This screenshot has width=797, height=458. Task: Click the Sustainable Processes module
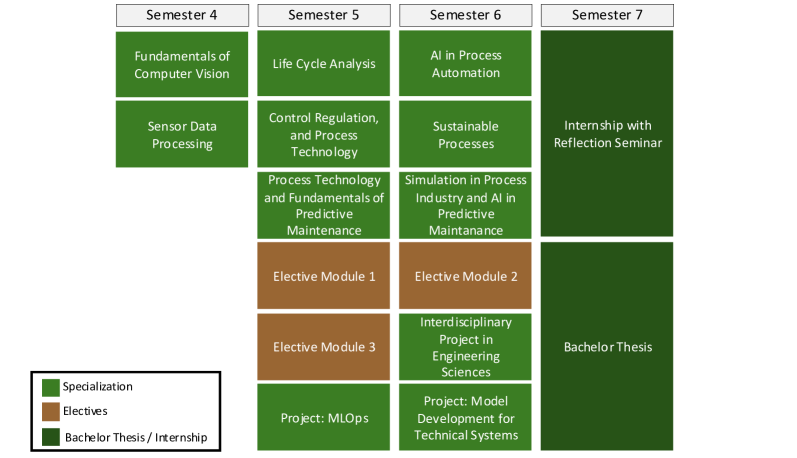coord(465,134)
